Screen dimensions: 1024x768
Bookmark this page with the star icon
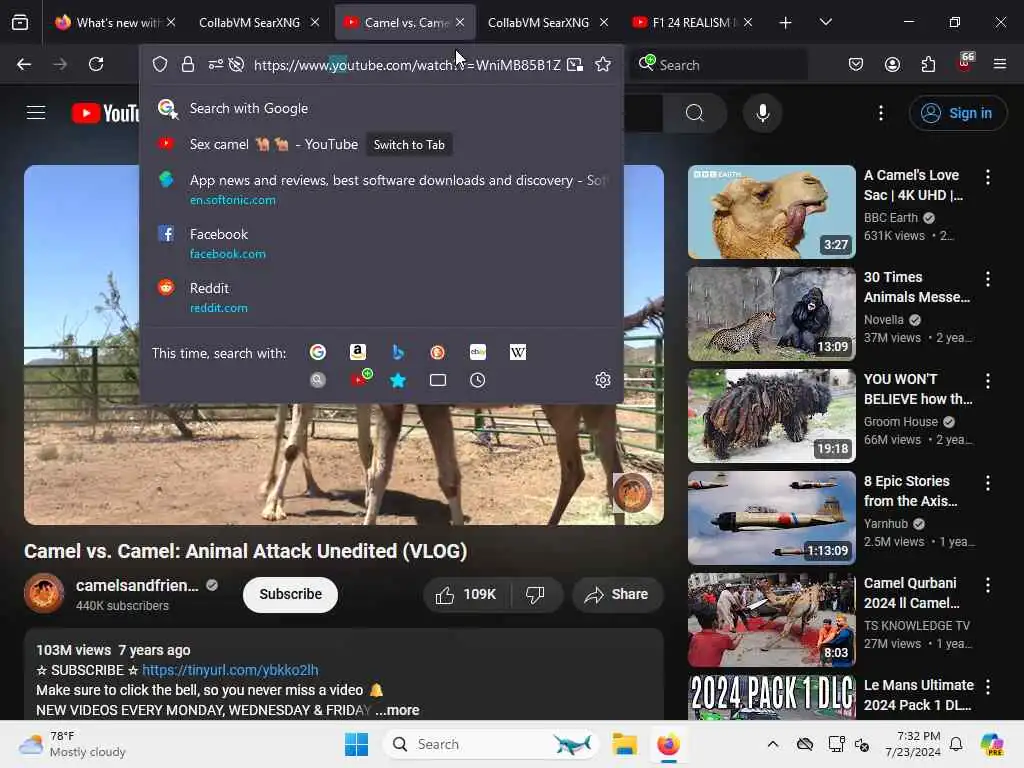point(603,64)
